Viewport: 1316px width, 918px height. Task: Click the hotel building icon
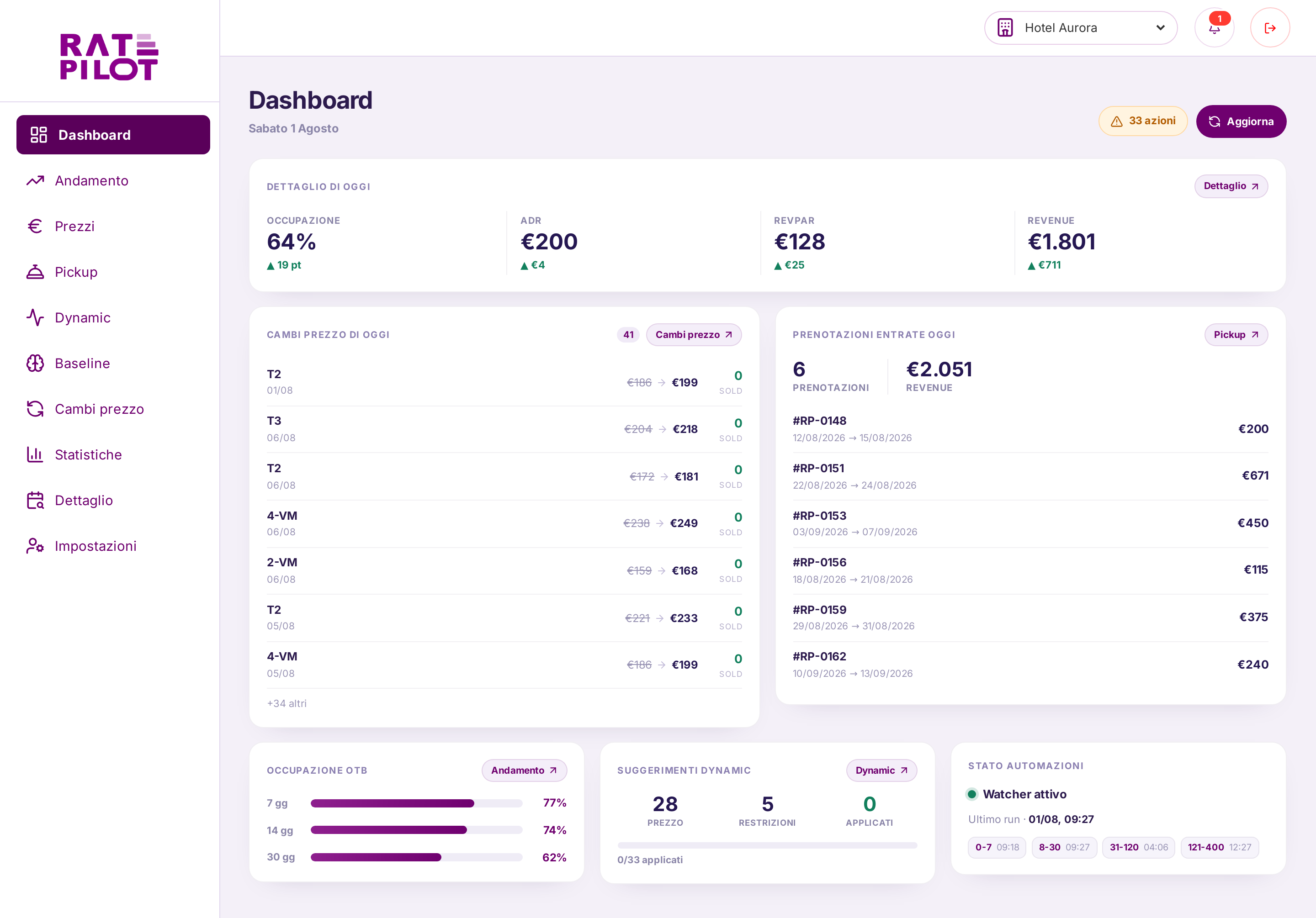pos(1005,27)
